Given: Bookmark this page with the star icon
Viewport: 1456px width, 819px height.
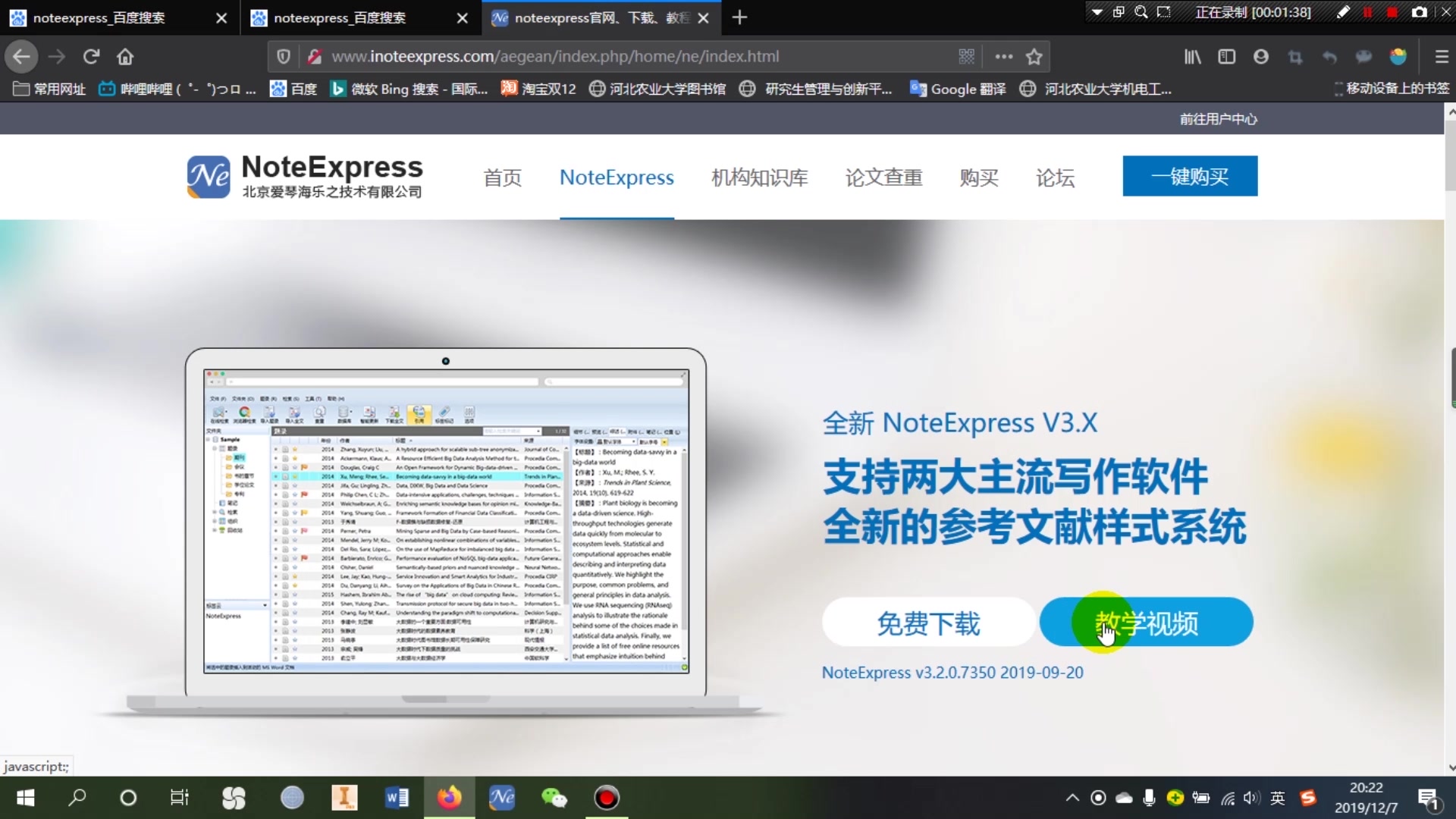Looking at the screenshot, I should 1034,56.
